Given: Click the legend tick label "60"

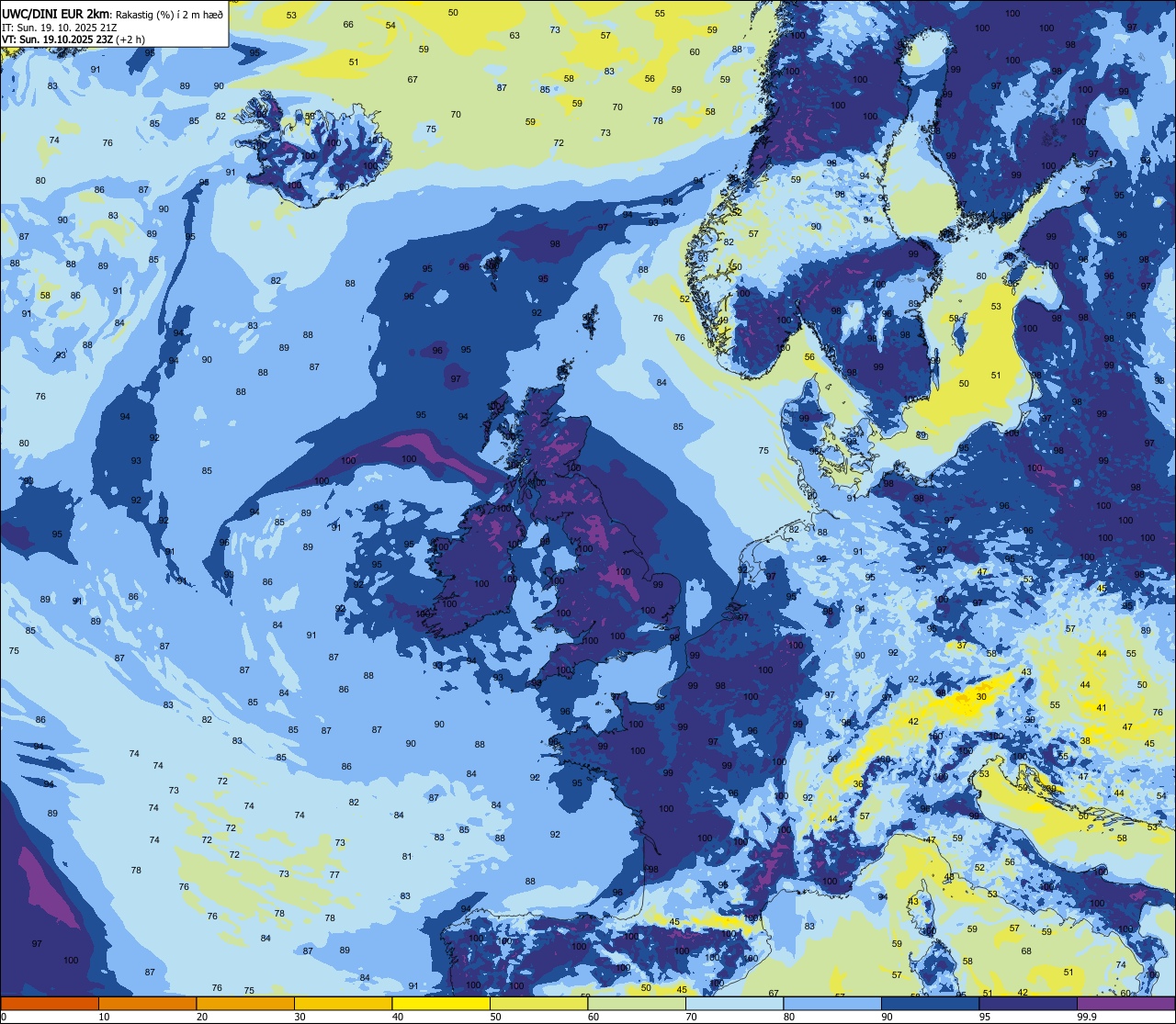Looking at the screenshot, I should click(594, 1017).
